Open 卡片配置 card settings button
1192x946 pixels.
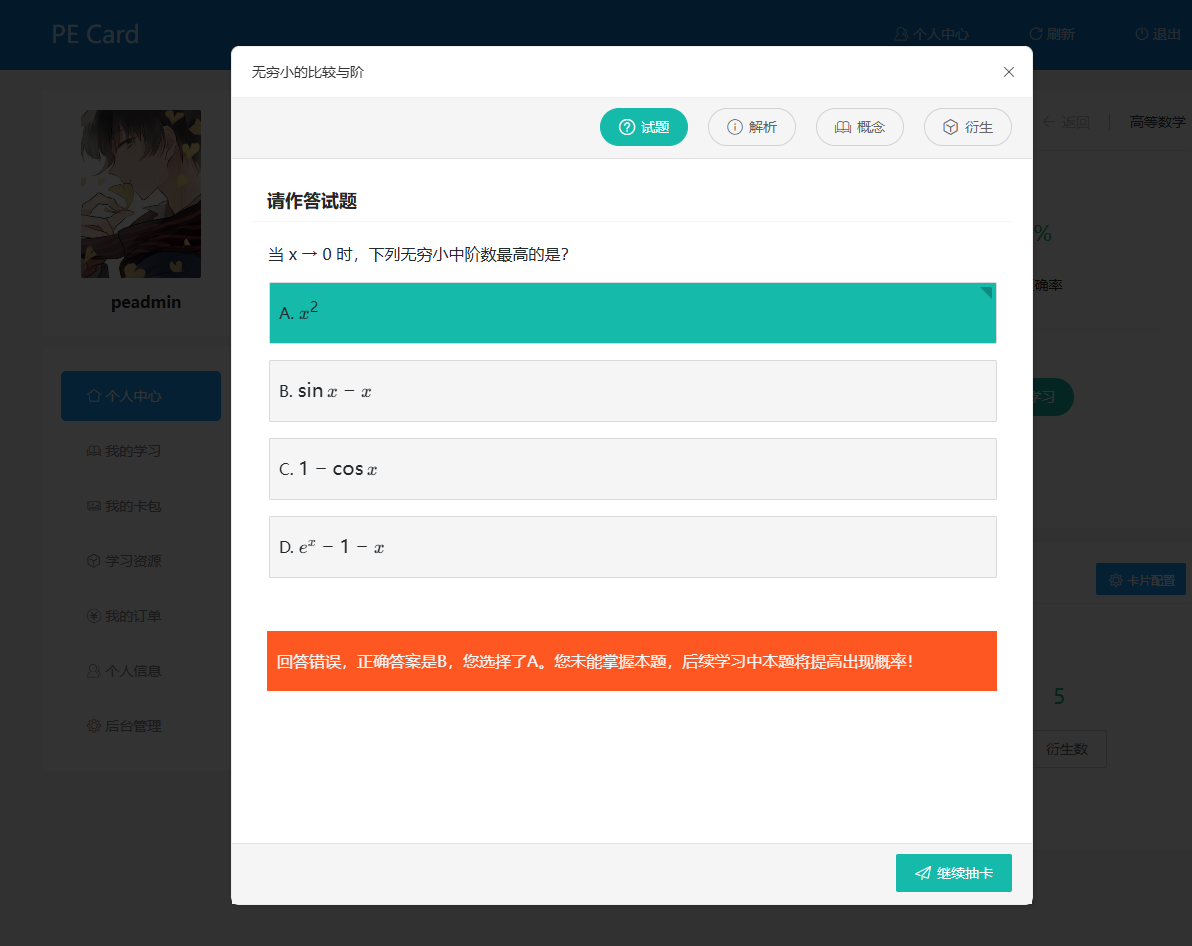(1140, 580)
